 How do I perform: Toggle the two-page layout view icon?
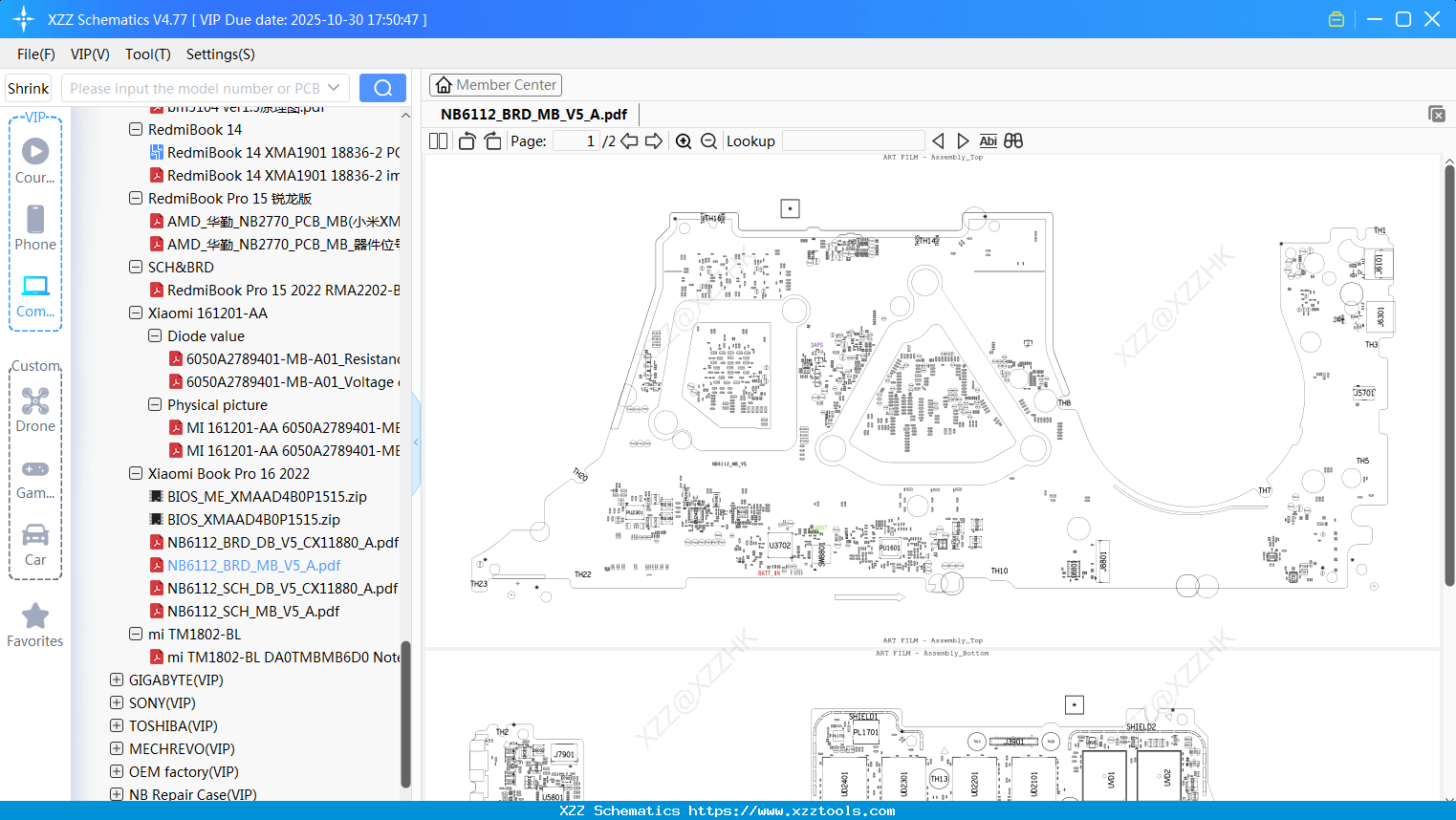tap(439, 141)
